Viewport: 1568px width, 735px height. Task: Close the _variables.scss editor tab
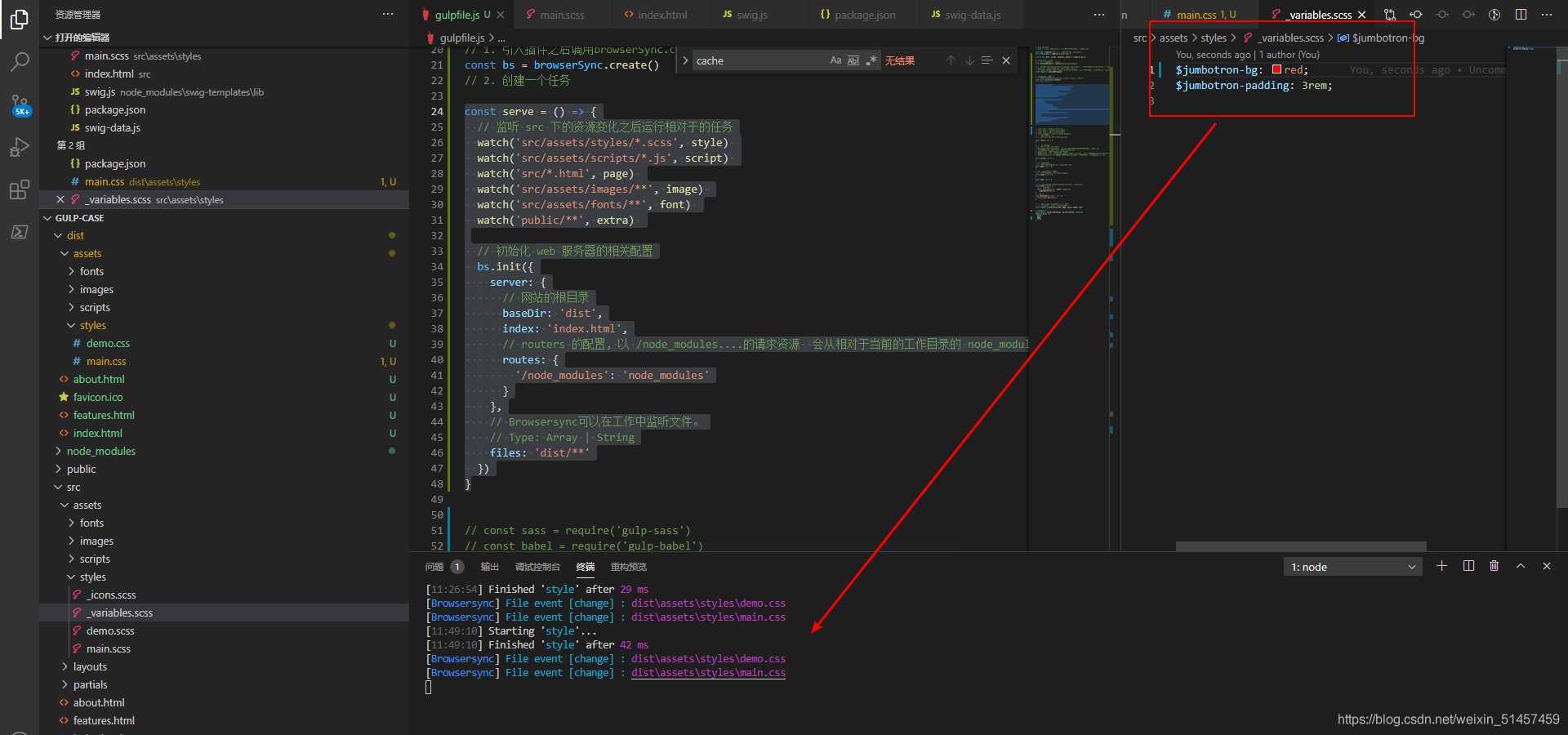tap(1362, 15)
